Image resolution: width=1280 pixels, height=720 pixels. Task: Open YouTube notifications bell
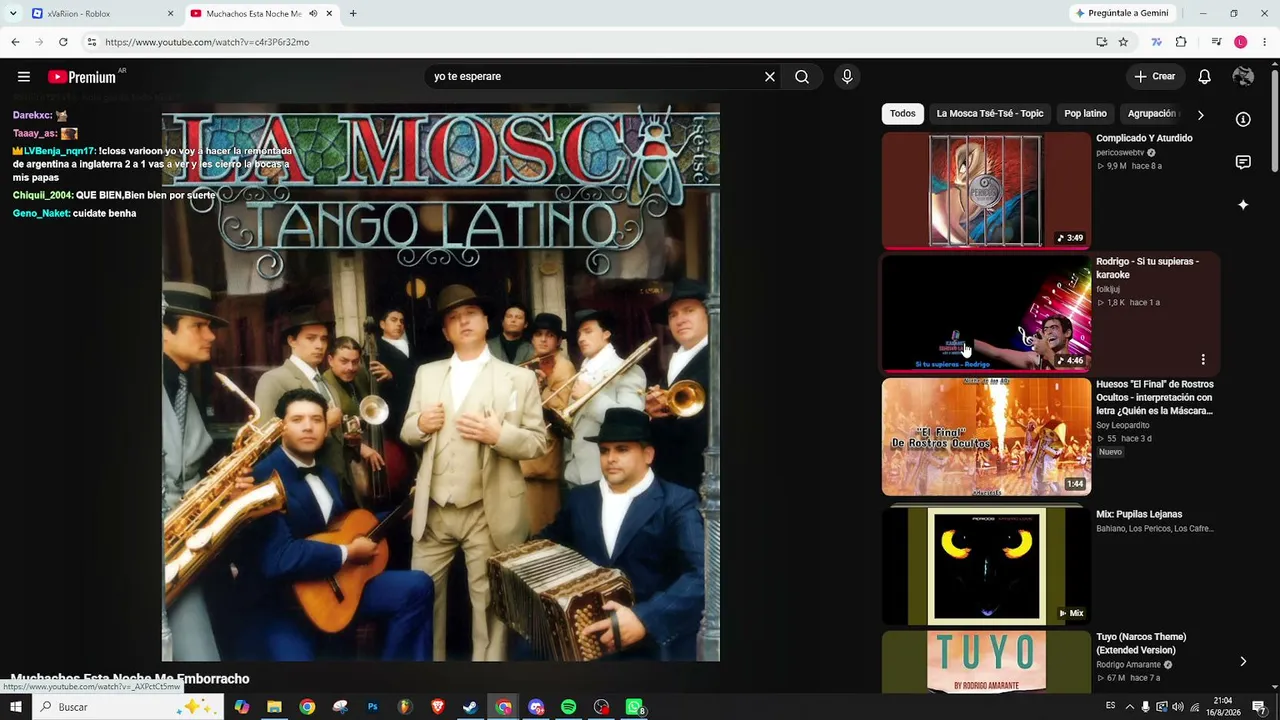point(1205,77)
